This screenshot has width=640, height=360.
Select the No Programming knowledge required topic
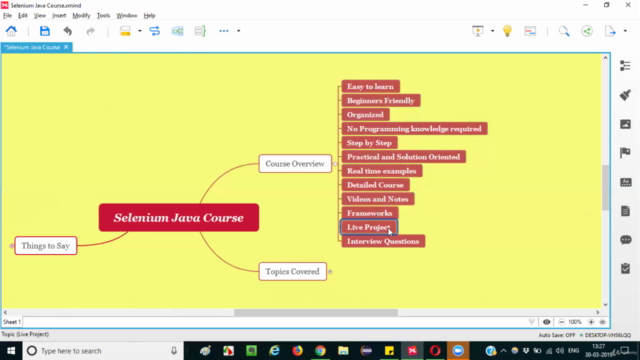[x=414, y=129]
